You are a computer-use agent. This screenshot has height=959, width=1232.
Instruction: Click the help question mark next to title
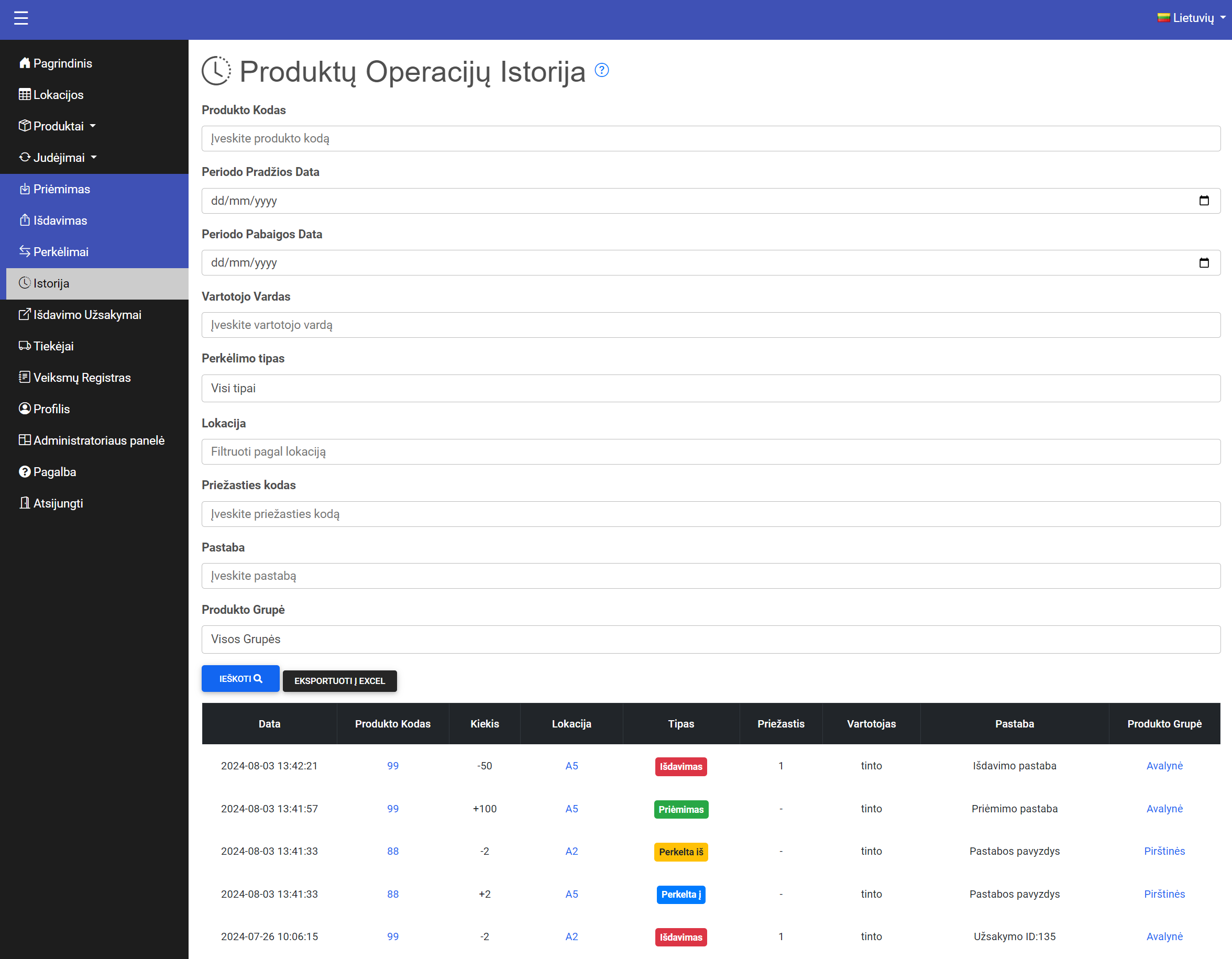(x=602, y=70)
